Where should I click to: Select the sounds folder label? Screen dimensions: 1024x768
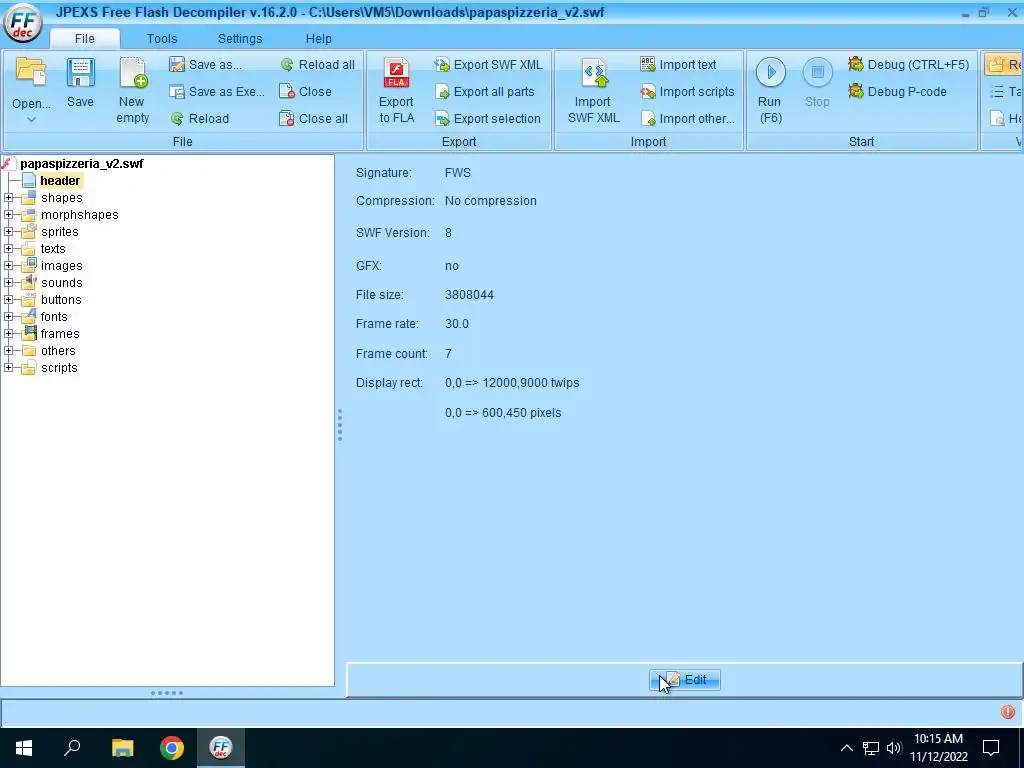pos(61,282)
